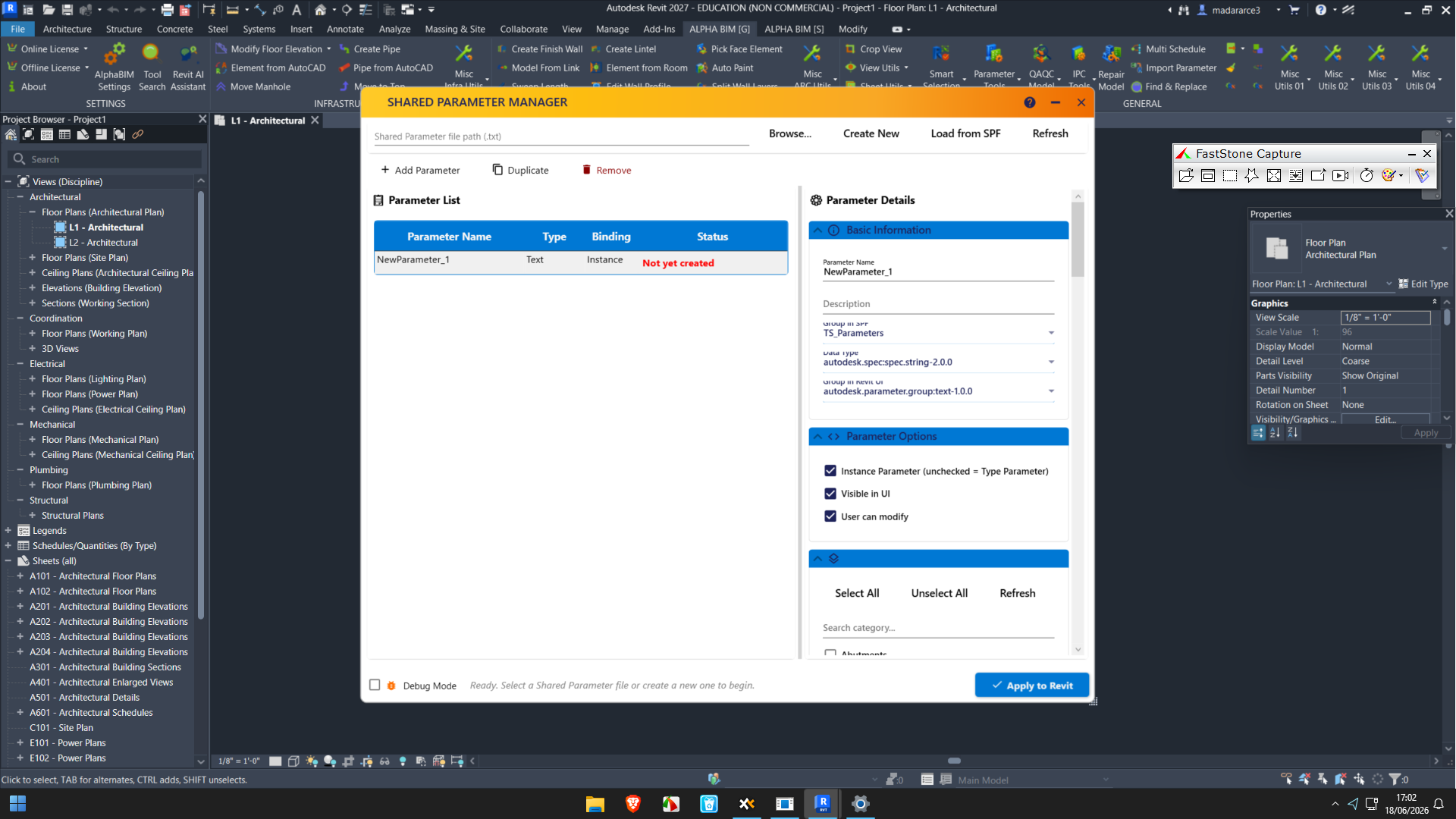The width and height of the screenshot is (1456, 819).
Task: Click NewParameter_1 row in Parameter List
Action: [581, 262]
